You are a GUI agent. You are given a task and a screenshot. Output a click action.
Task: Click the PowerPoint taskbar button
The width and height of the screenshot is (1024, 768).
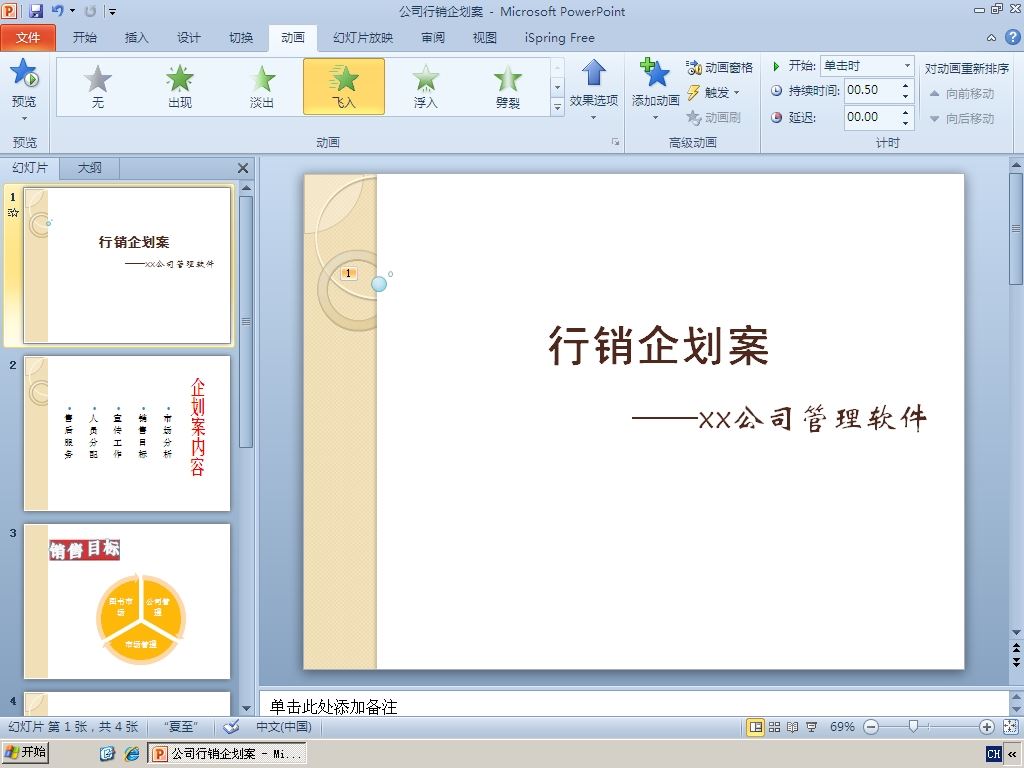click(x=227, y=754)
